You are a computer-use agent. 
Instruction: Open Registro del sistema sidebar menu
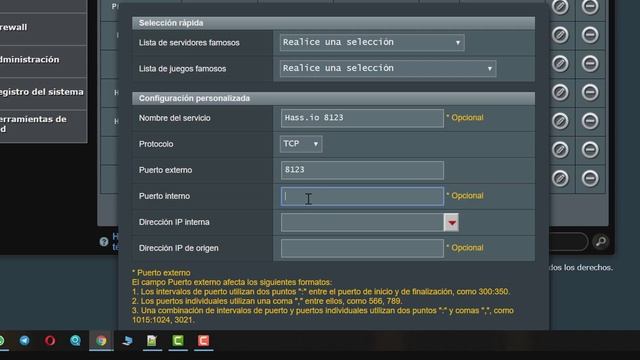tap(43, 92)
